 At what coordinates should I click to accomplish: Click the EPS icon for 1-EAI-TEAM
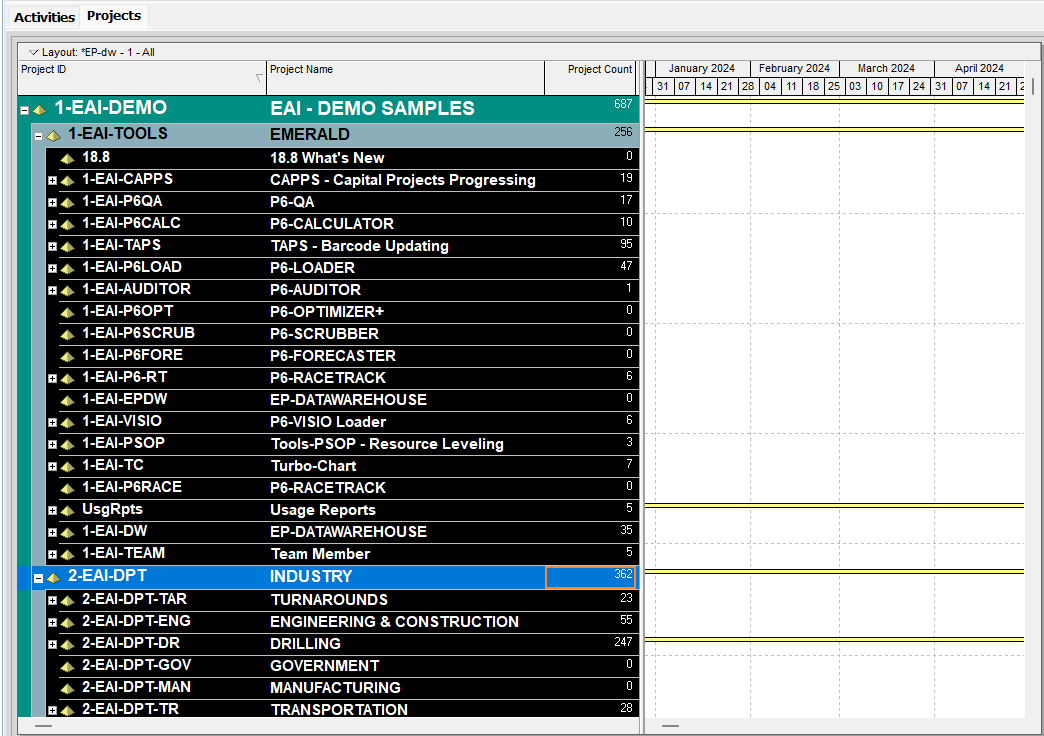click(x=67, y=555)
